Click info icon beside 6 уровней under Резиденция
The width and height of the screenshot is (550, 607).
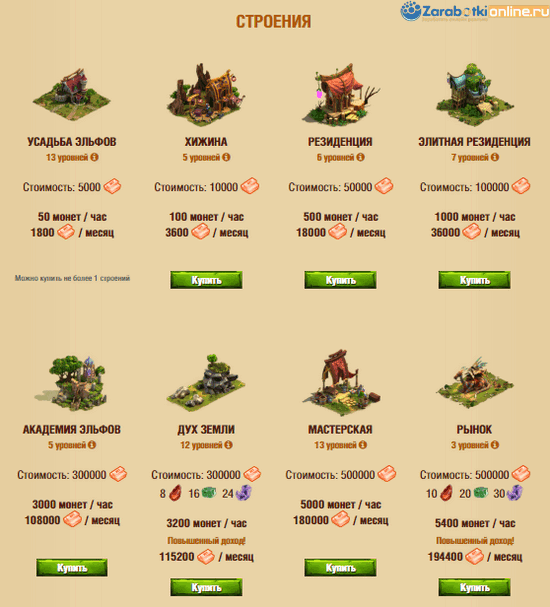point(360,157)
